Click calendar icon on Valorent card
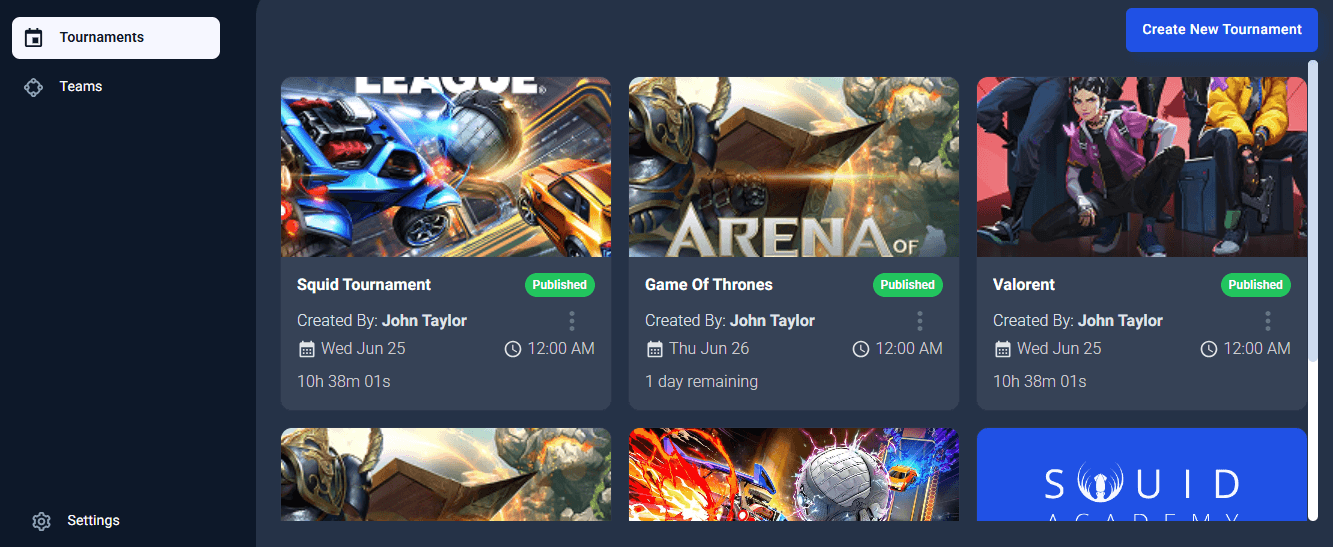This screenshot has width=1333, height=547. 1003,349
